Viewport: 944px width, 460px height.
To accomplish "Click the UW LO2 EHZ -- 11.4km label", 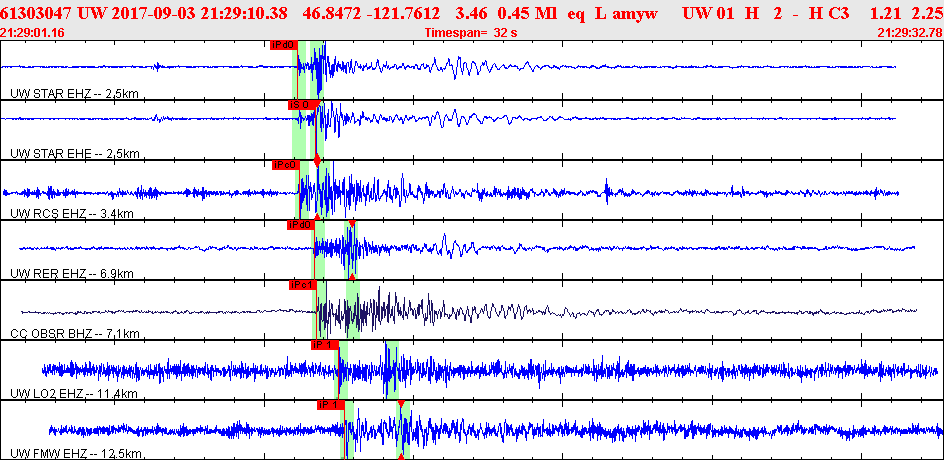I will click(75, 394).
